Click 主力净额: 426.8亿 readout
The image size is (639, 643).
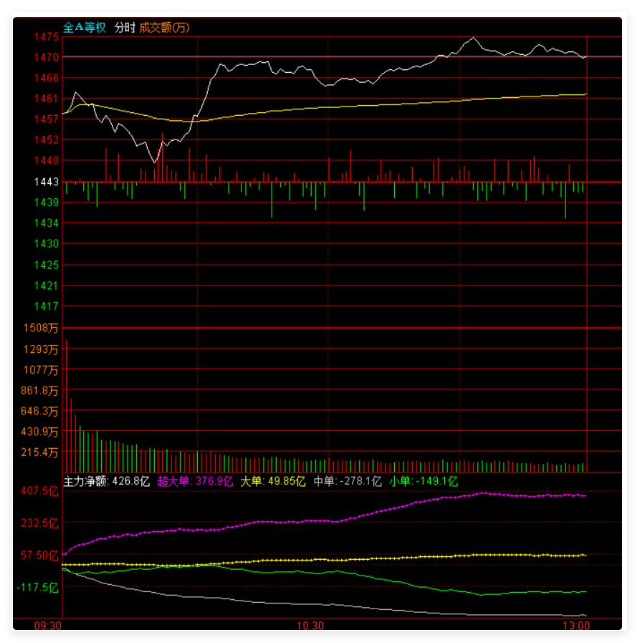pos(107,481)
